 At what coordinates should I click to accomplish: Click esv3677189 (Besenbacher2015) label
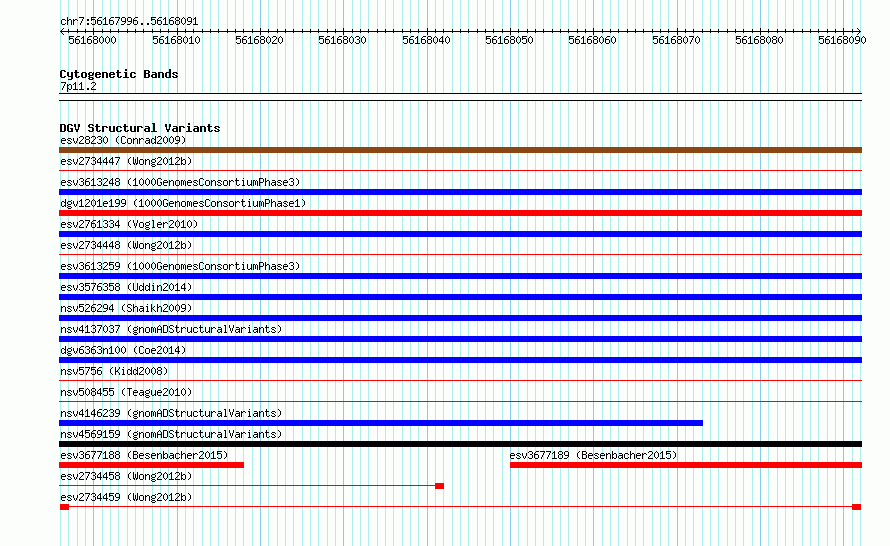pos(593,455)
